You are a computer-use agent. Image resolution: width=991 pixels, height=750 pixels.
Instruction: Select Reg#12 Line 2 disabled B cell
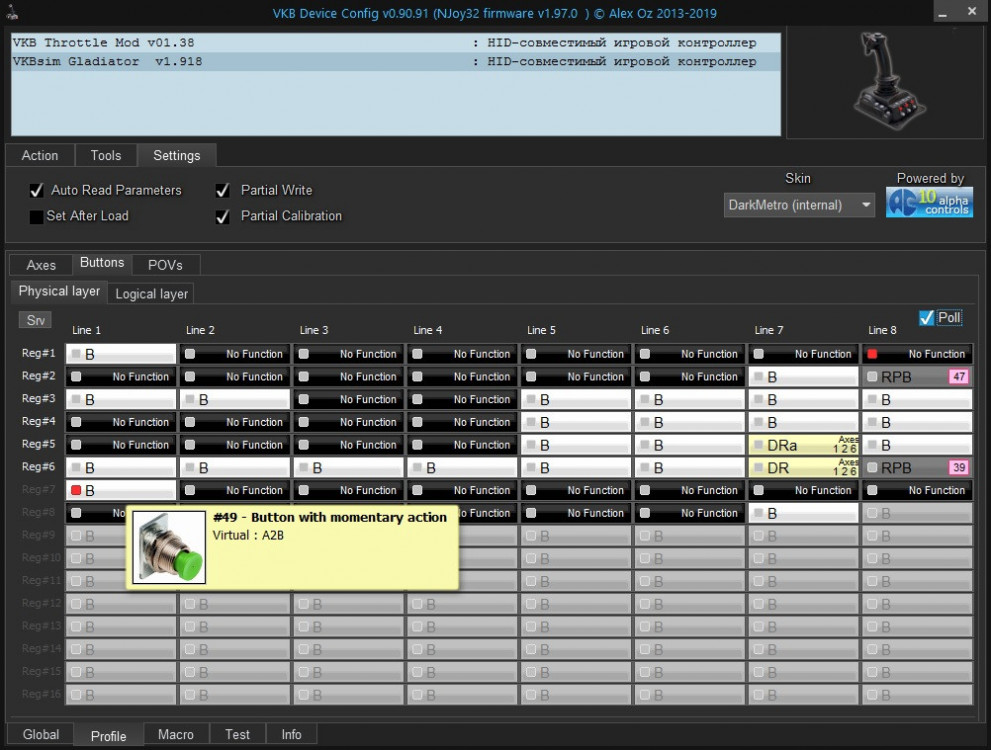234,604
